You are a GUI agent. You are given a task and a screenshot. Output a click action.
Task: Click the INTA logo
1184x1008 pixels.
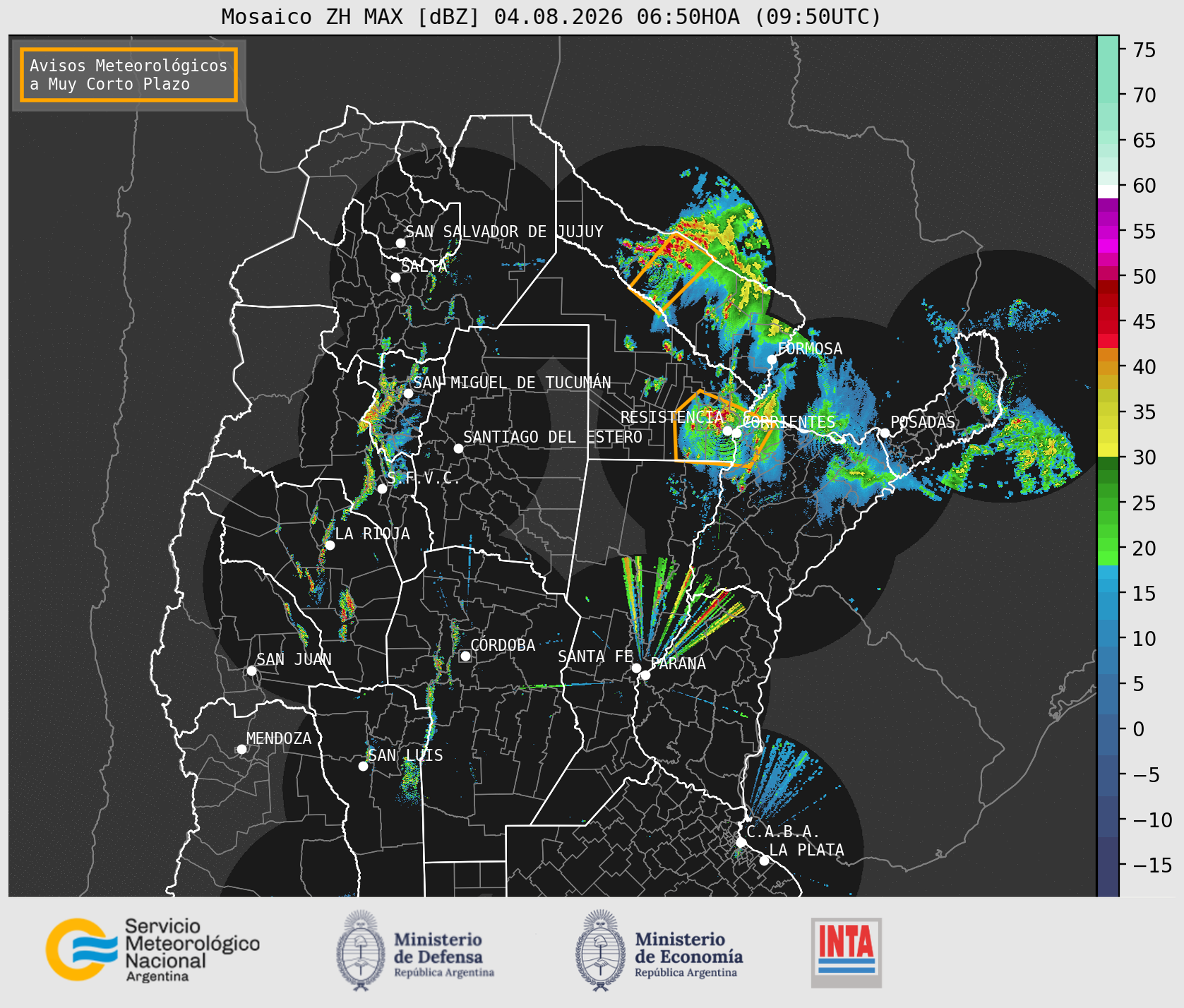pos(847,952)
